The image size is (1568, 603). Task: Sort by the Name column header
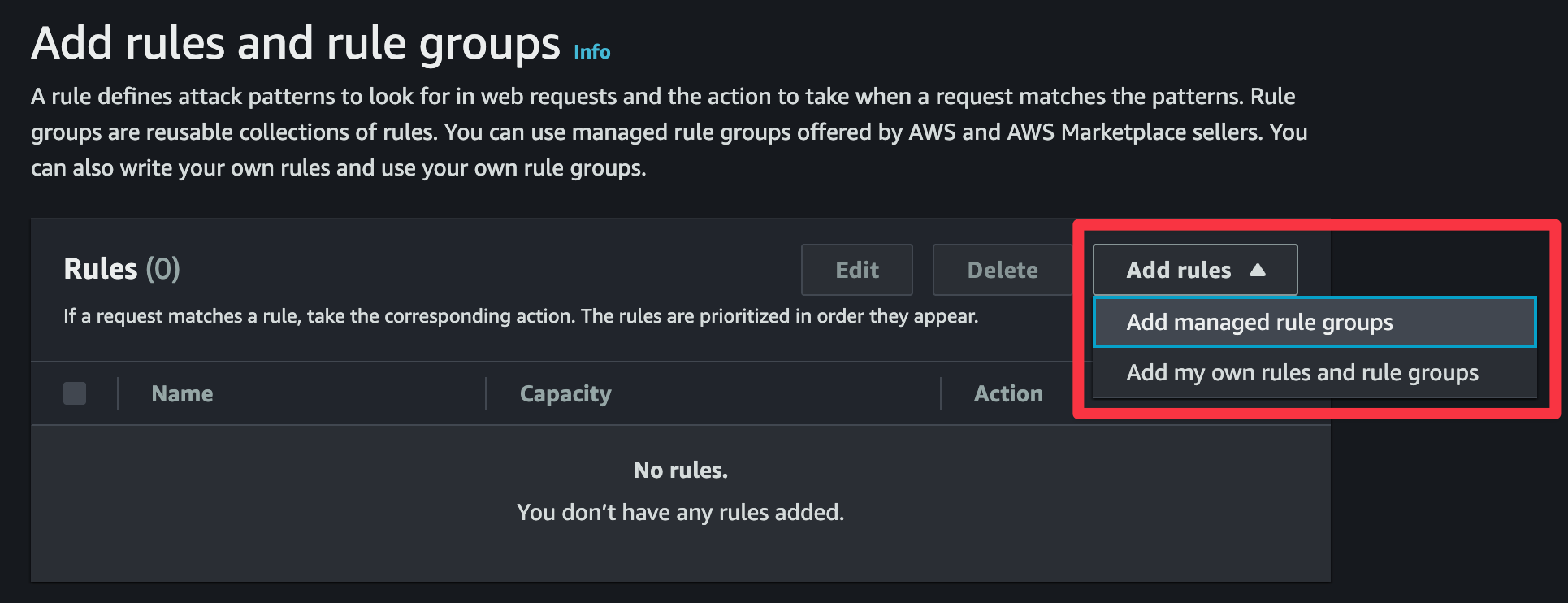point(182,393)
